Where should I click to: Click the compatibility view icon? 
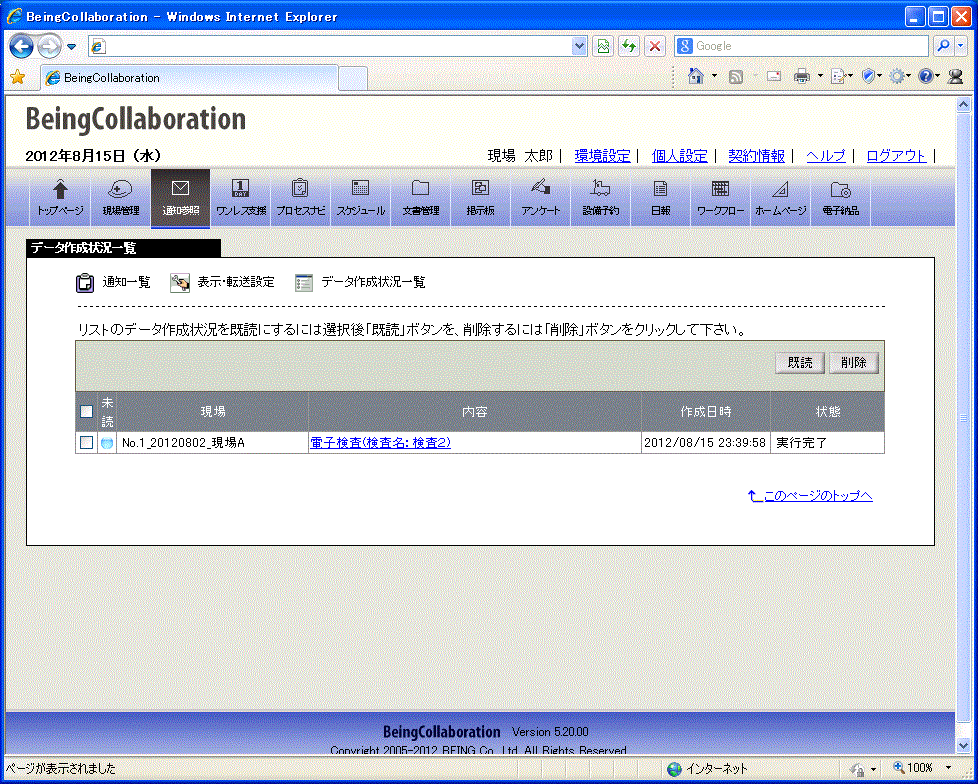click(603, 46)
